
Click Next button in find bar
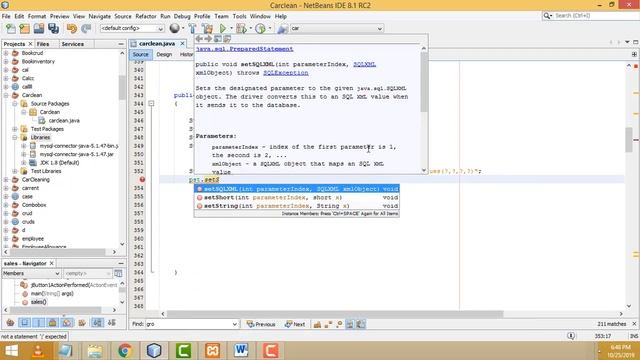[295, 324]
